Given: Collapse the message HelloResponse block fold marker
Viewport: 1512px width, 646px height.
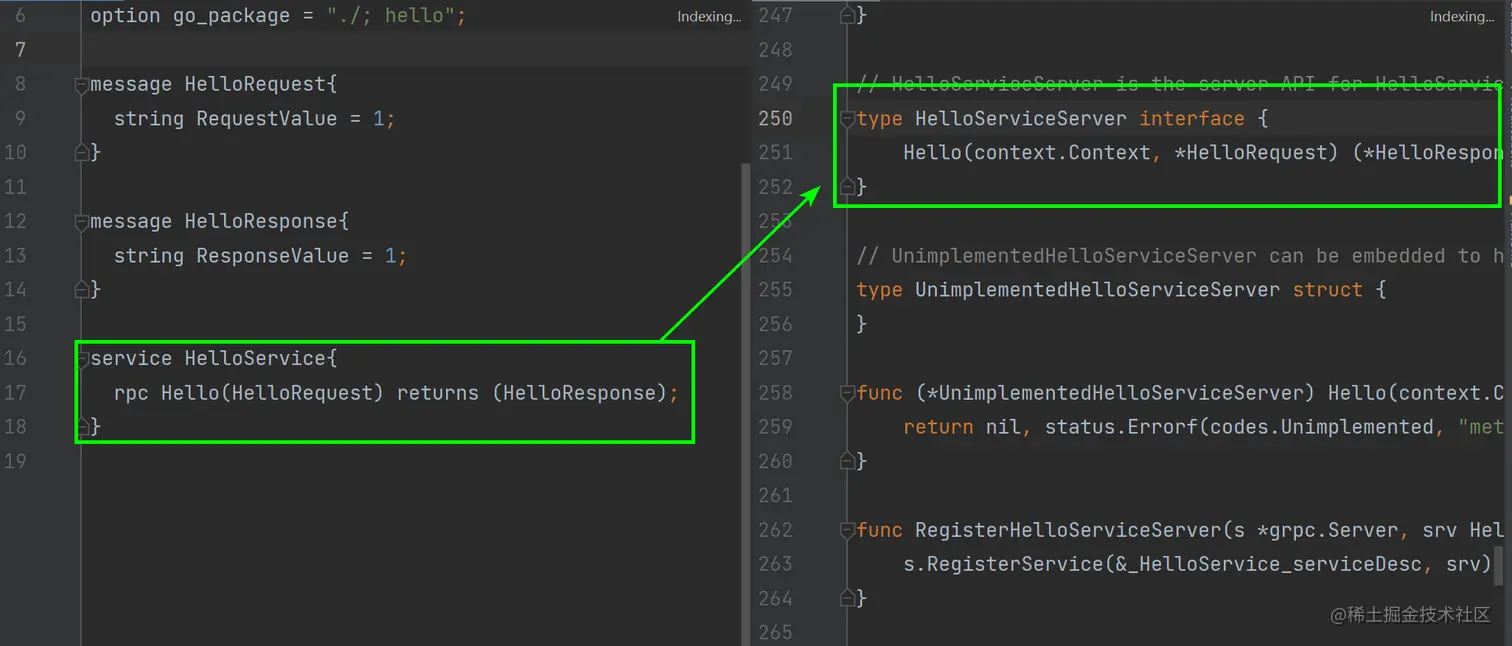Looking at the screenshot, I should click(x=82, y=222).
